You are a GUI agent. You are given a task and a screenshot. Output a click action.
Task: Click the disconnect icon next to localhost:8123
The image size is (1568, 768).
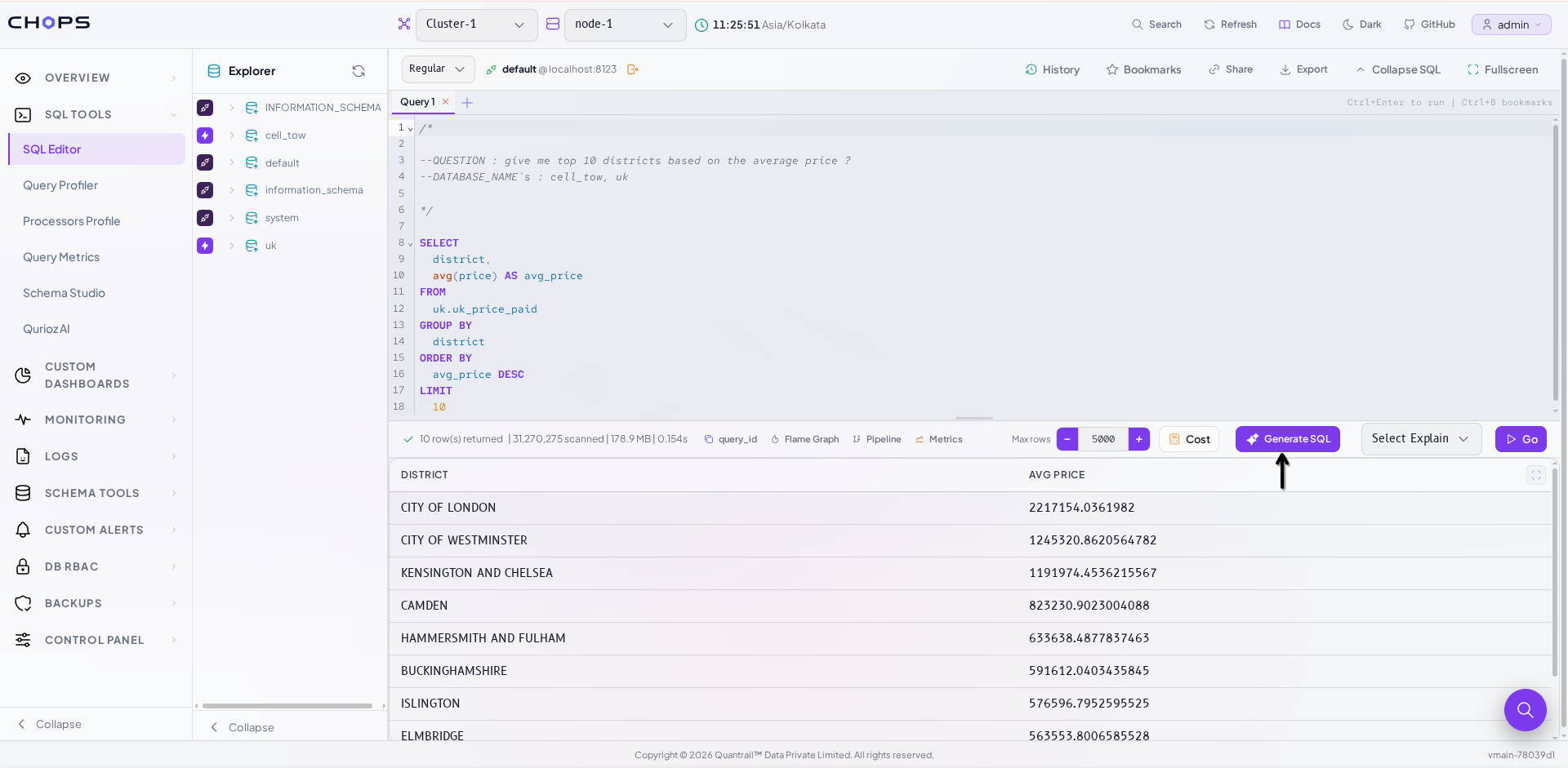click(x=632, y=69)
